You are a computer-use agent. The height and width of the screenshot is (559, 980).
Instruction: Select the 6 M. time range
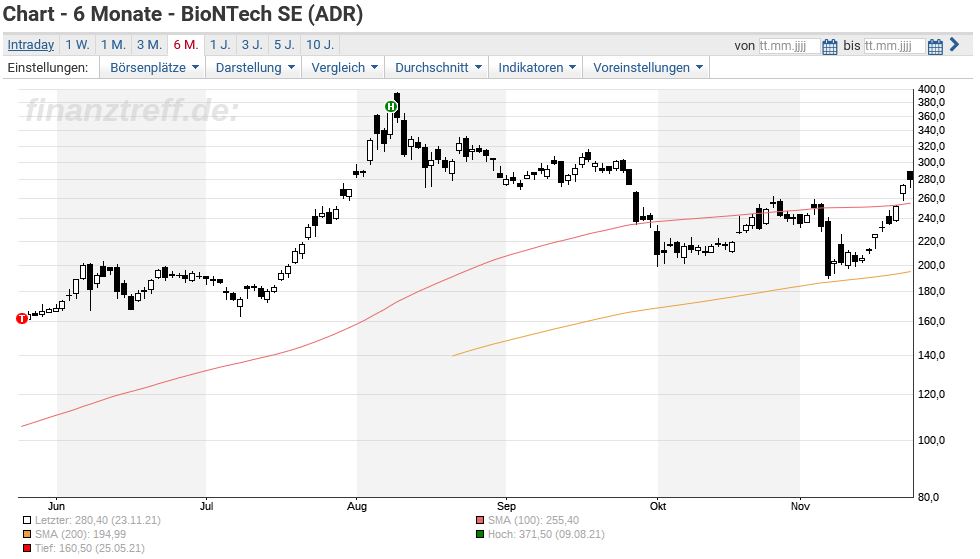pyautogui.click(x=186, y=45)
